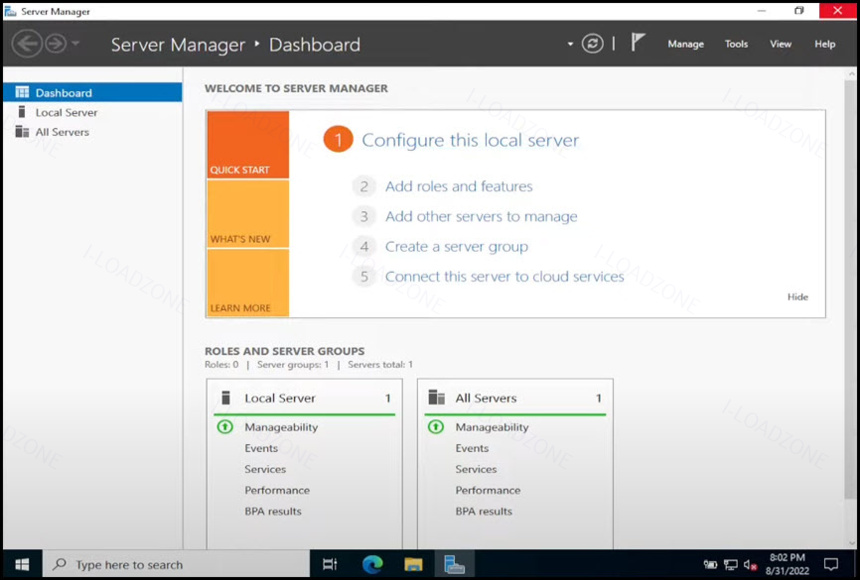Image resolution: width=860 pixels, height=580 pixels.
Task: Click the orange step 1 circle
Action: [x=338, y=139]
